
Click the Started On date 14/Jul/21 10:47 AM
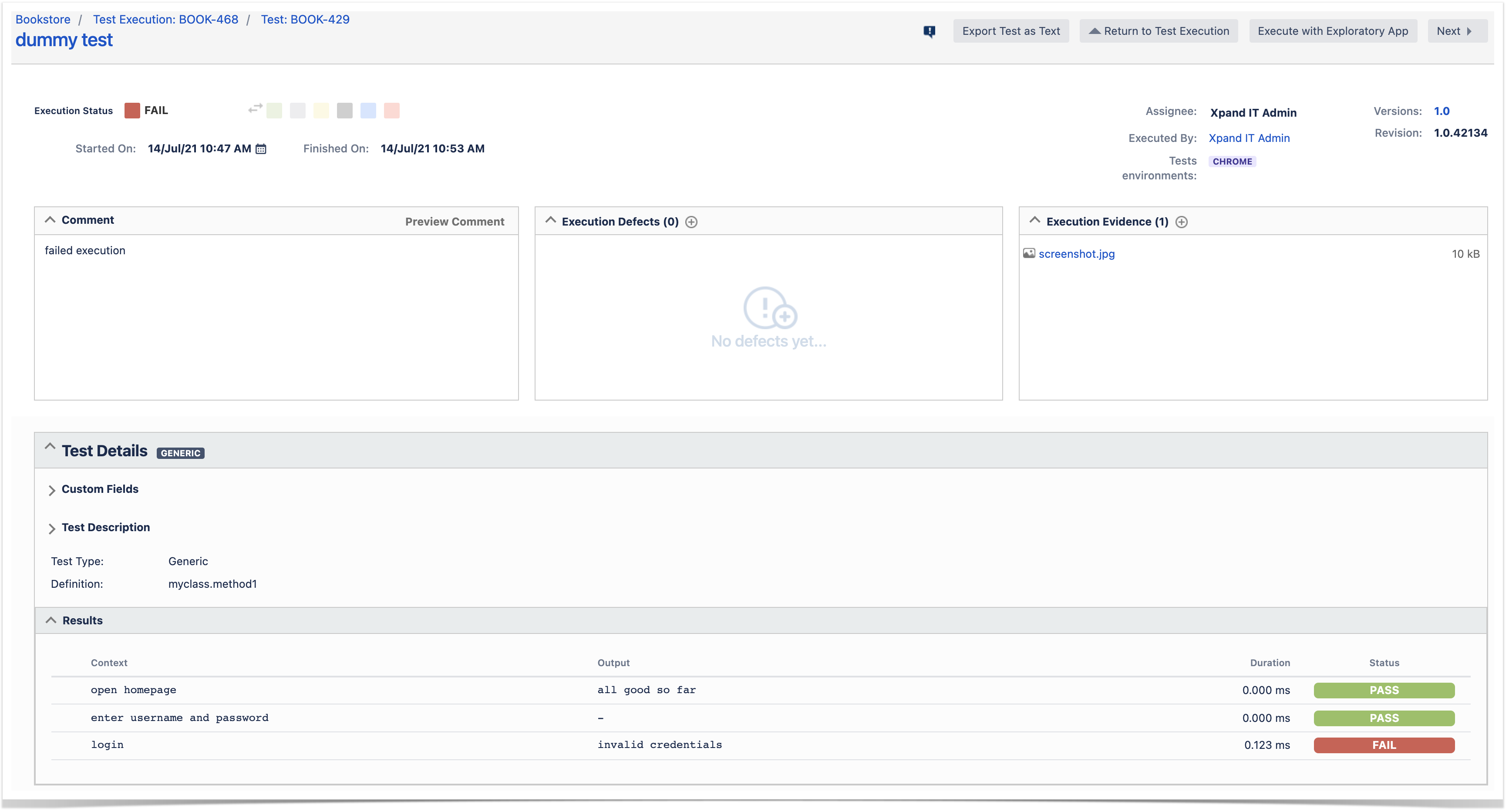[199, 149]
